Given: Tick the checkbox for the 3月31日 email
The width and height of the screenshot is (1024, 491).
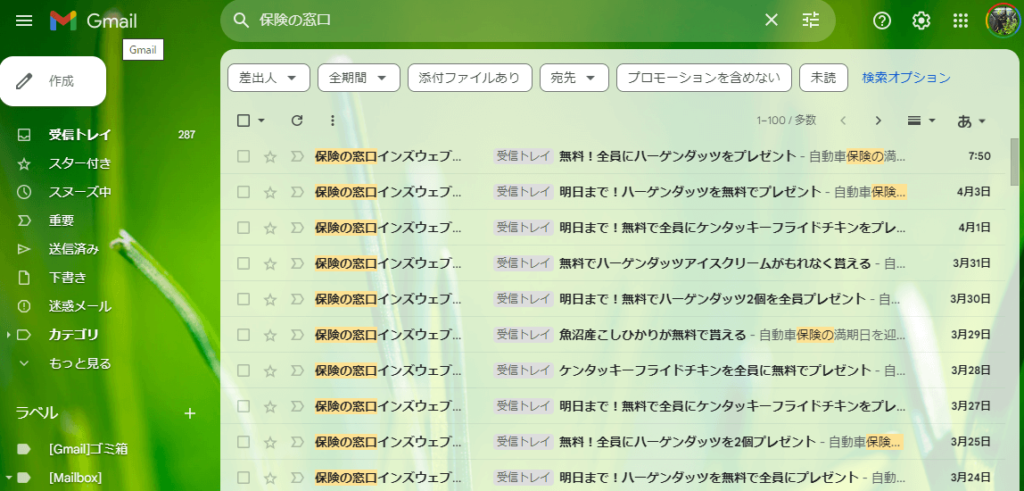Looking at the screenshot, I should [243, 264].
